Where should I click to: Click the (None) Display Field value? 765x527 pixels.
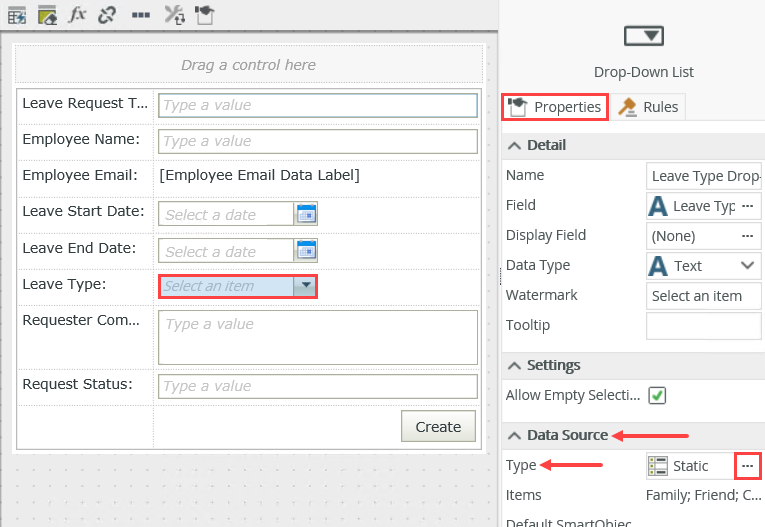pyautogui.click(x=673, y=236)
